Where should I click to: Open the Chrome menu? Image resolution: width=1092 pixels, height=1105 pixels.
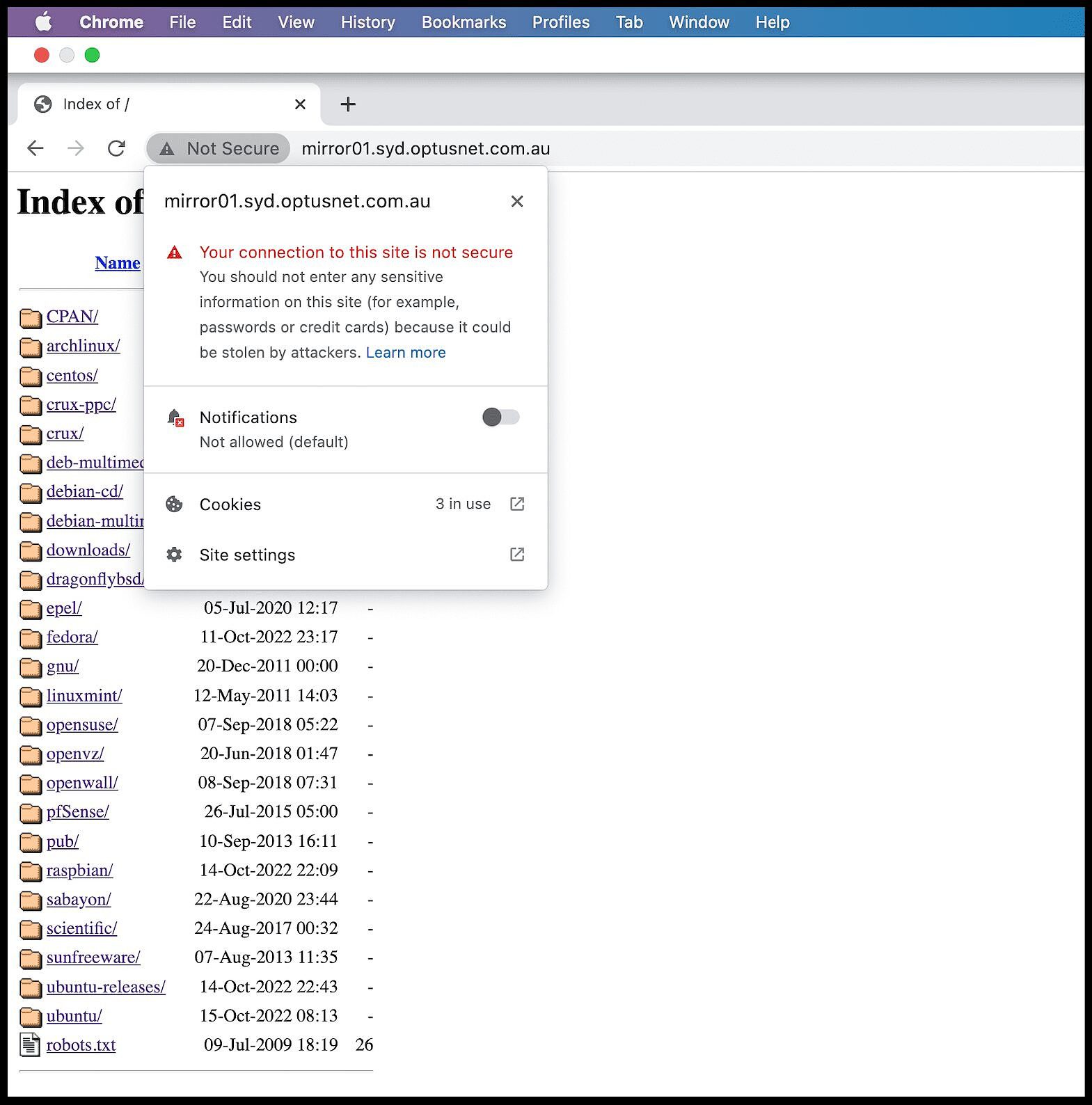(111, 22)
